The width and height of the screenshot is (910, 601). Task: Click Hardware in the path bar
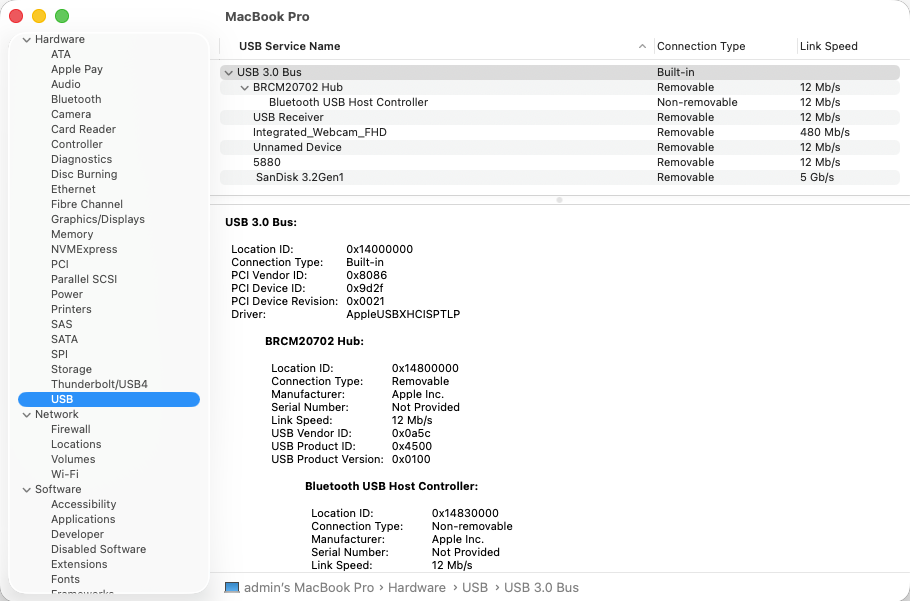coord(417,588)
